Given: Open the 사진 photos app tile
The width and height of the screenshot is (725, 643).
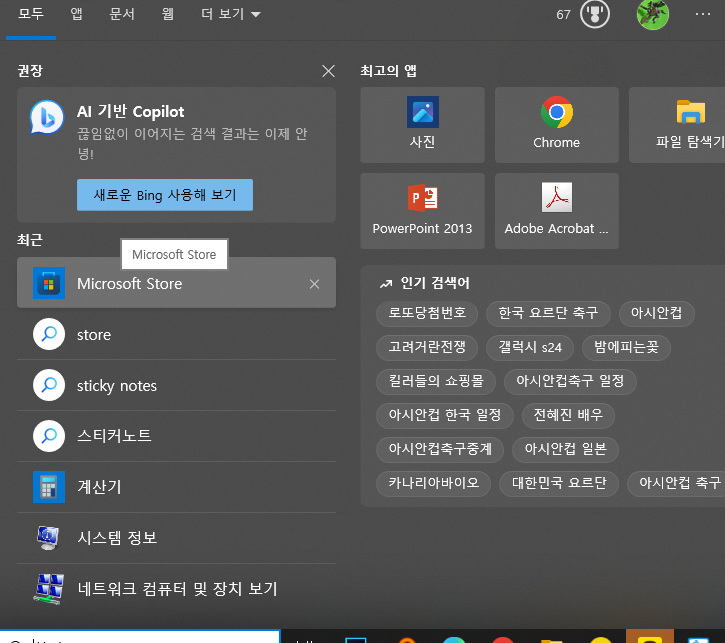Looking at the screenshot, I should [x=422, y=125].
